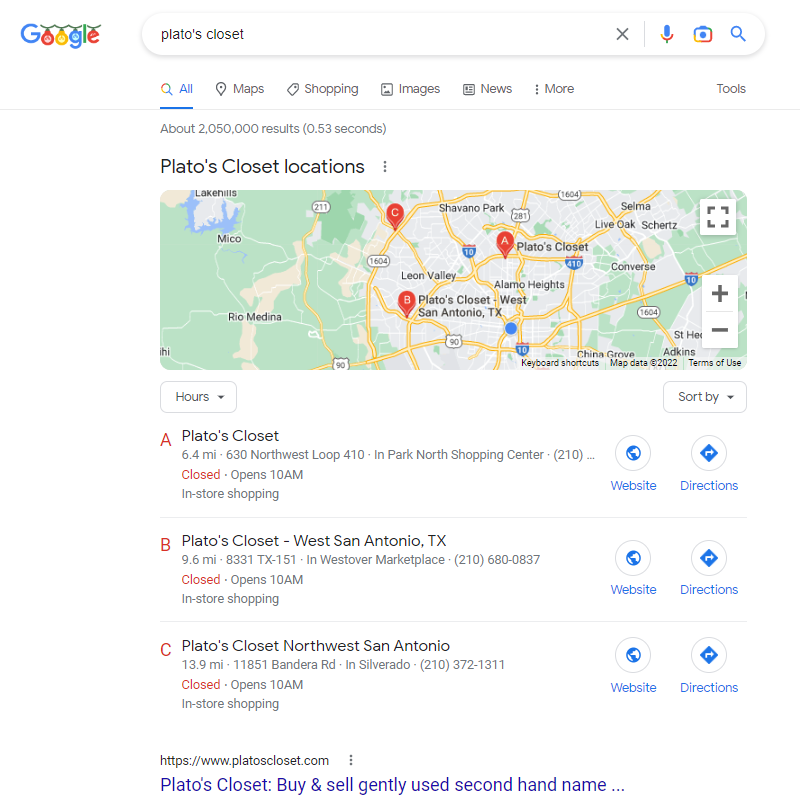800x800 pixels.
Task: Open search by image camera icon
Action: (x=703, y=34)
